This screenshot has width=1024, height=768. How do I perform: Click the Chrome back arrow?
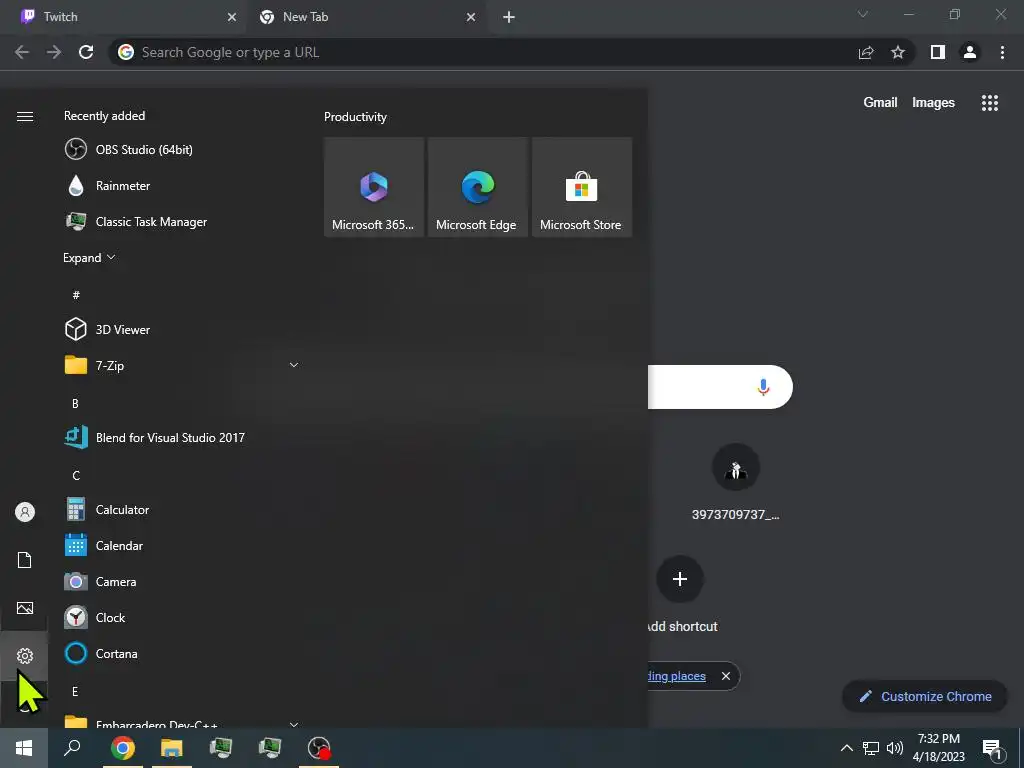[22, 52]
